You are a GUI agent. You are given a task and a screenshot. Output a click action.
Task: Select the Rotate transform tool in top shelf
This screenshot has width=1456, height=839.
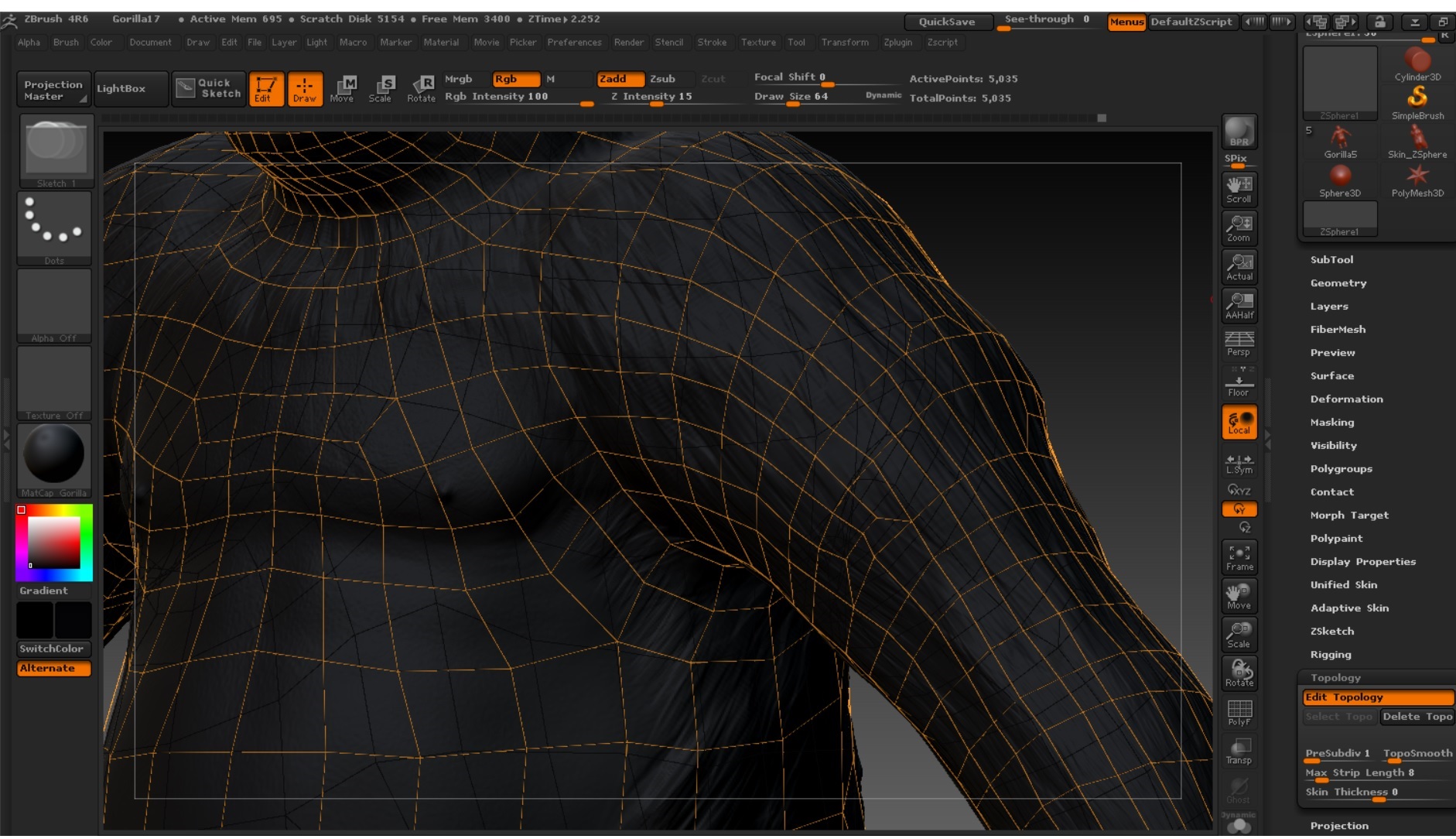(x=422, y=89)
